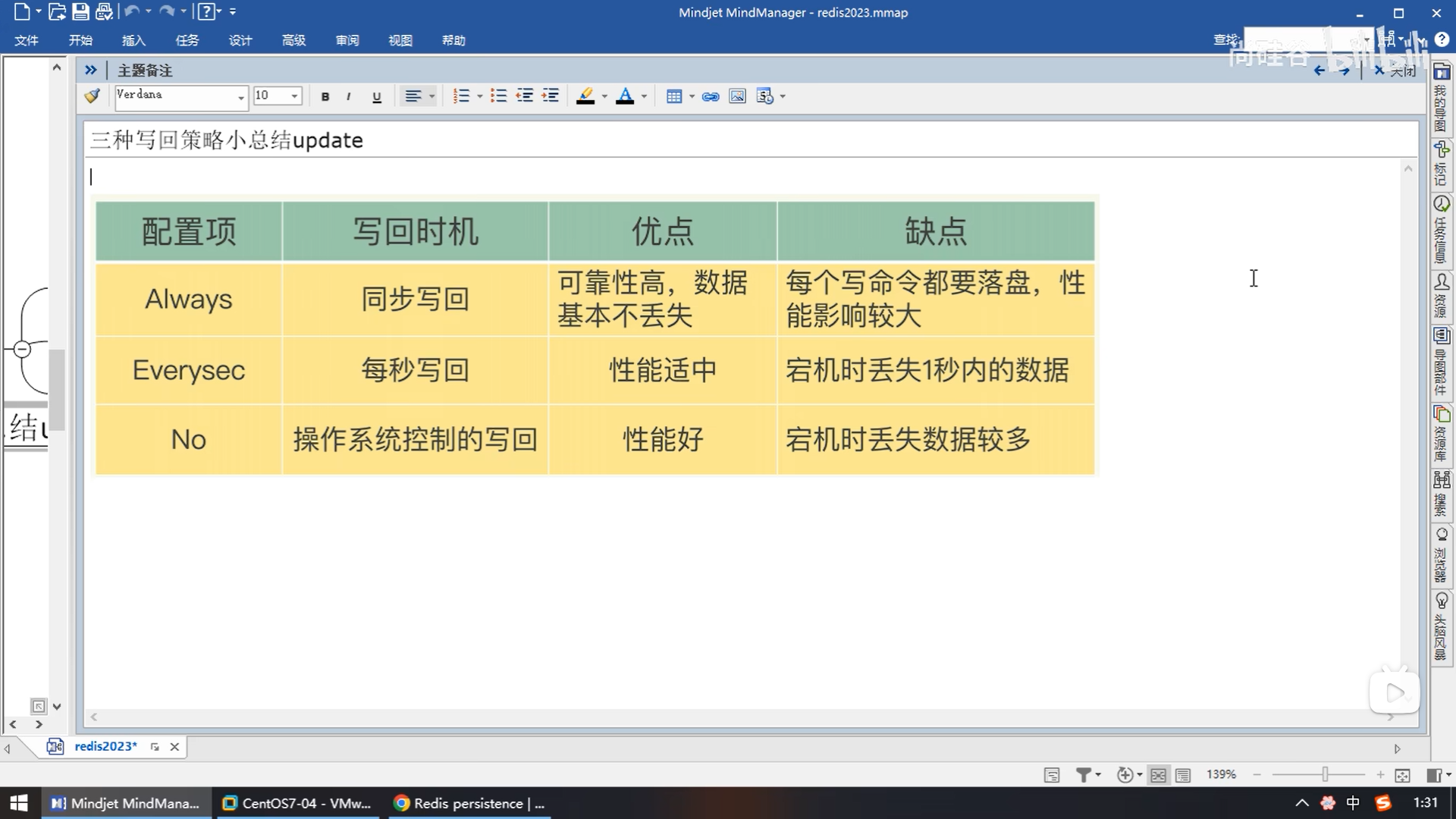Click the insert image icon
The width and height of the screenshot is (1456, 819).
[737, 96]
